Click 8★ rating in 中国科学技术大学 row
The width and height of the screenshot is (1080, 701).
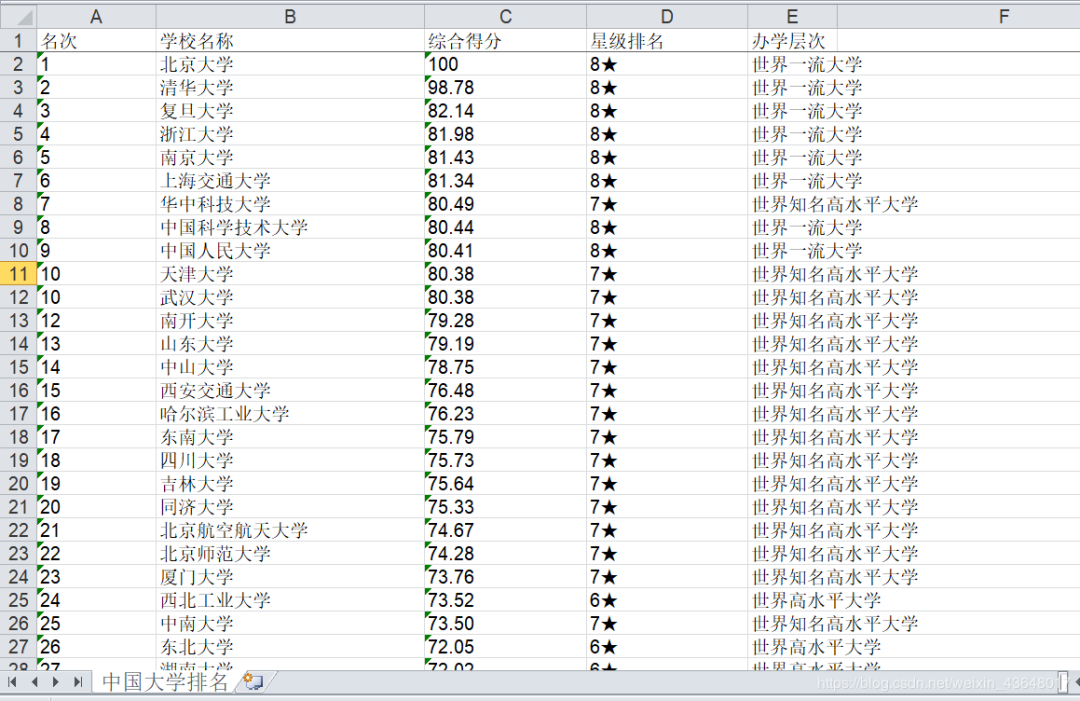click(666, 227)
